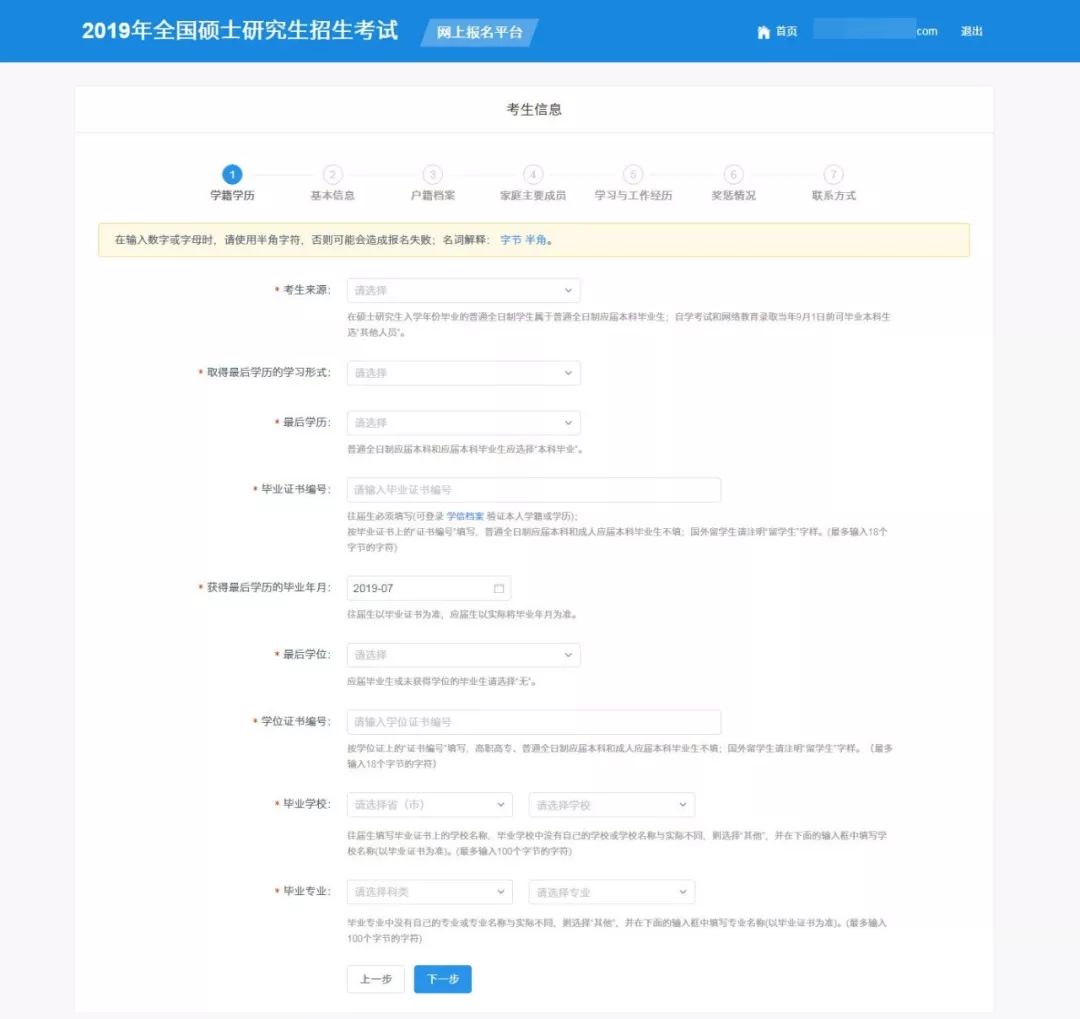Click step 6 奖惩情况 circle

click(x=733, y=174)
